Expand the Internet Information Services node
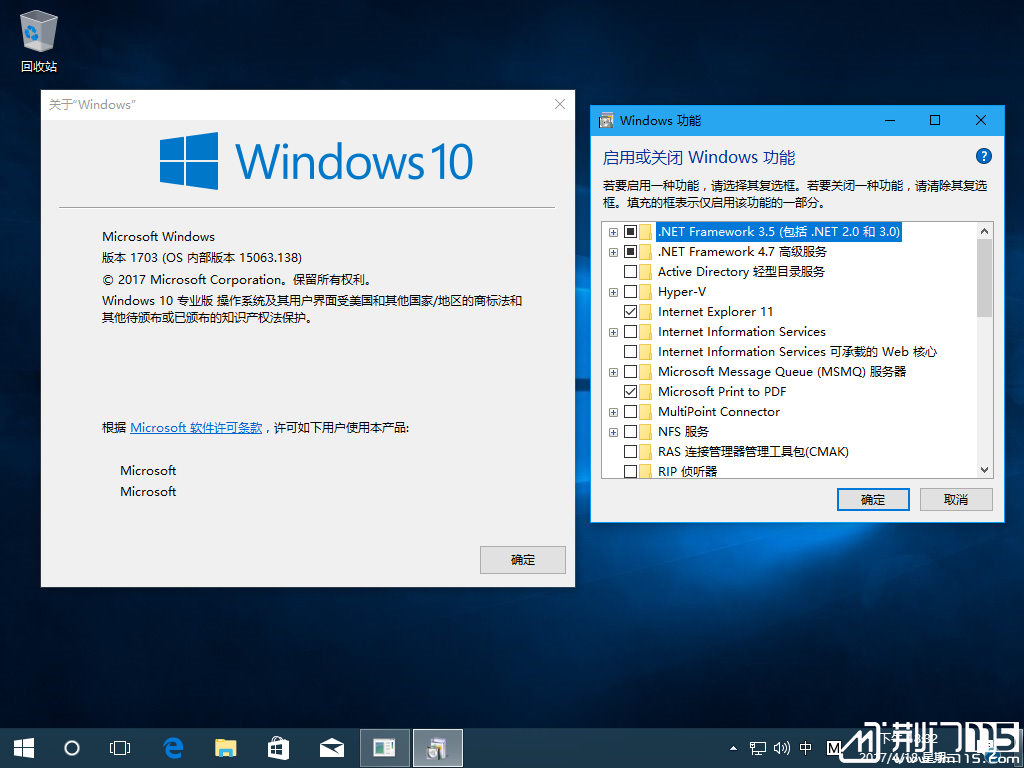The image size is (1024, 768). (613, 332)
